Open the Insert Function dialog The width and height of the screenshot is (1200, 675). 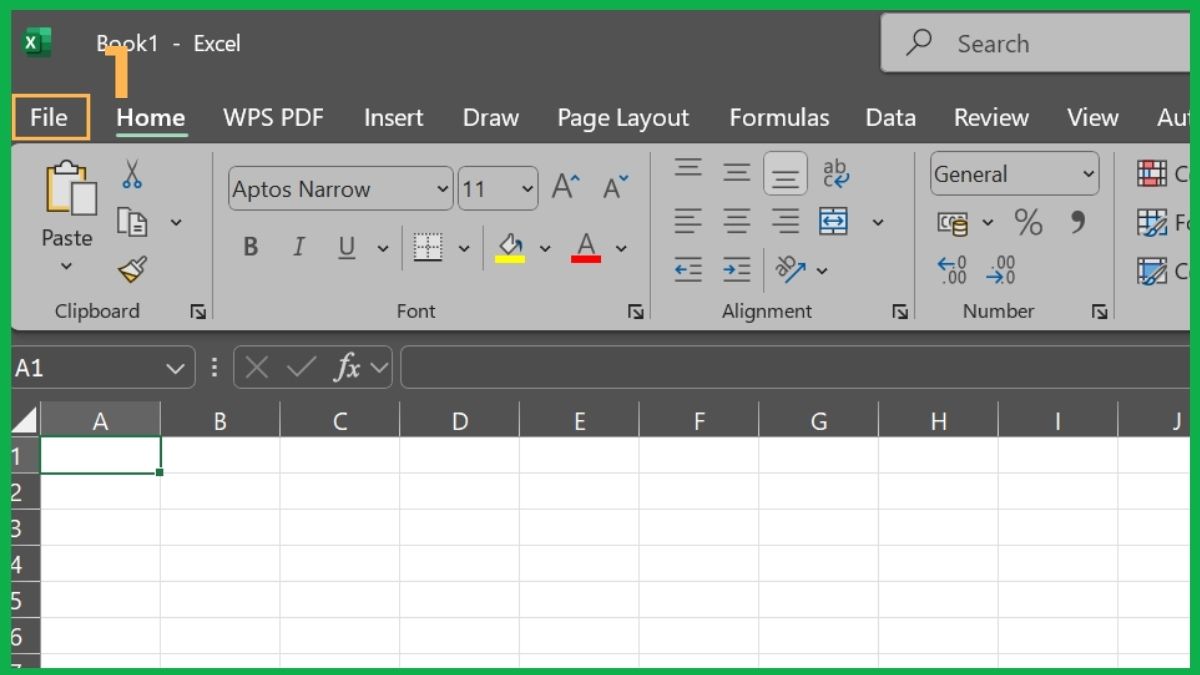347,367
